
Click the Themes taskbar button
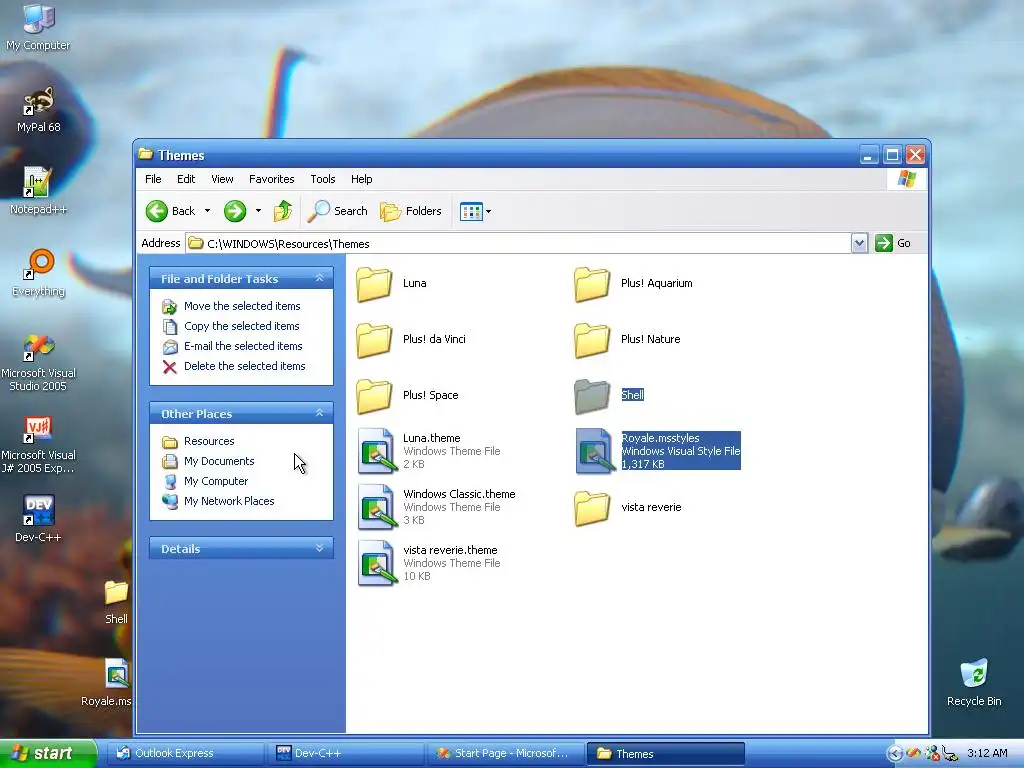(666, 754)
